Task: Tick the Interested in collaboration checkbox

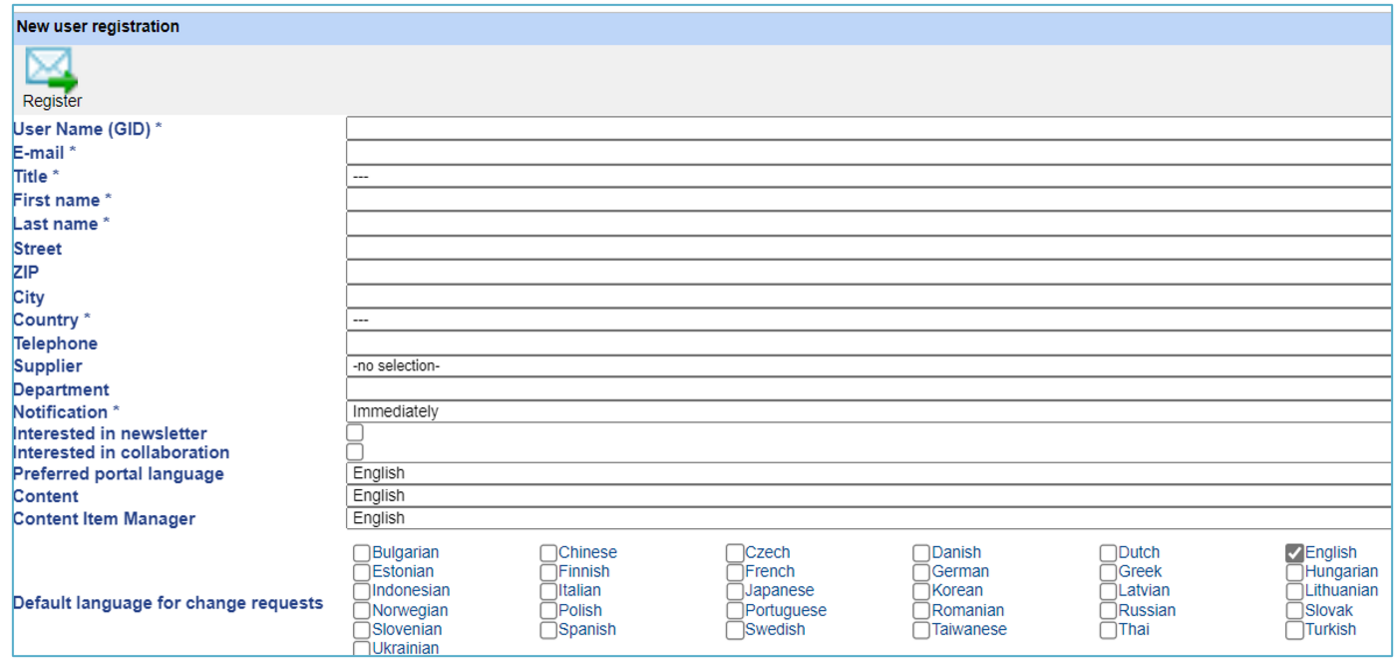Action: coord(355,452)
